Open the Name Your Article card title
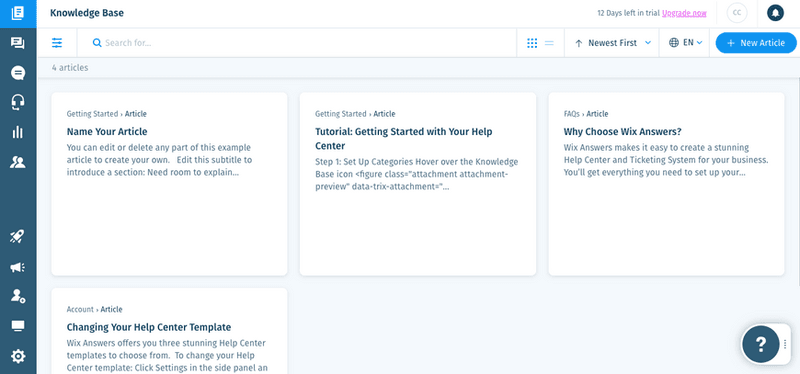The image size is (800, 374). (x=107, y=132)
